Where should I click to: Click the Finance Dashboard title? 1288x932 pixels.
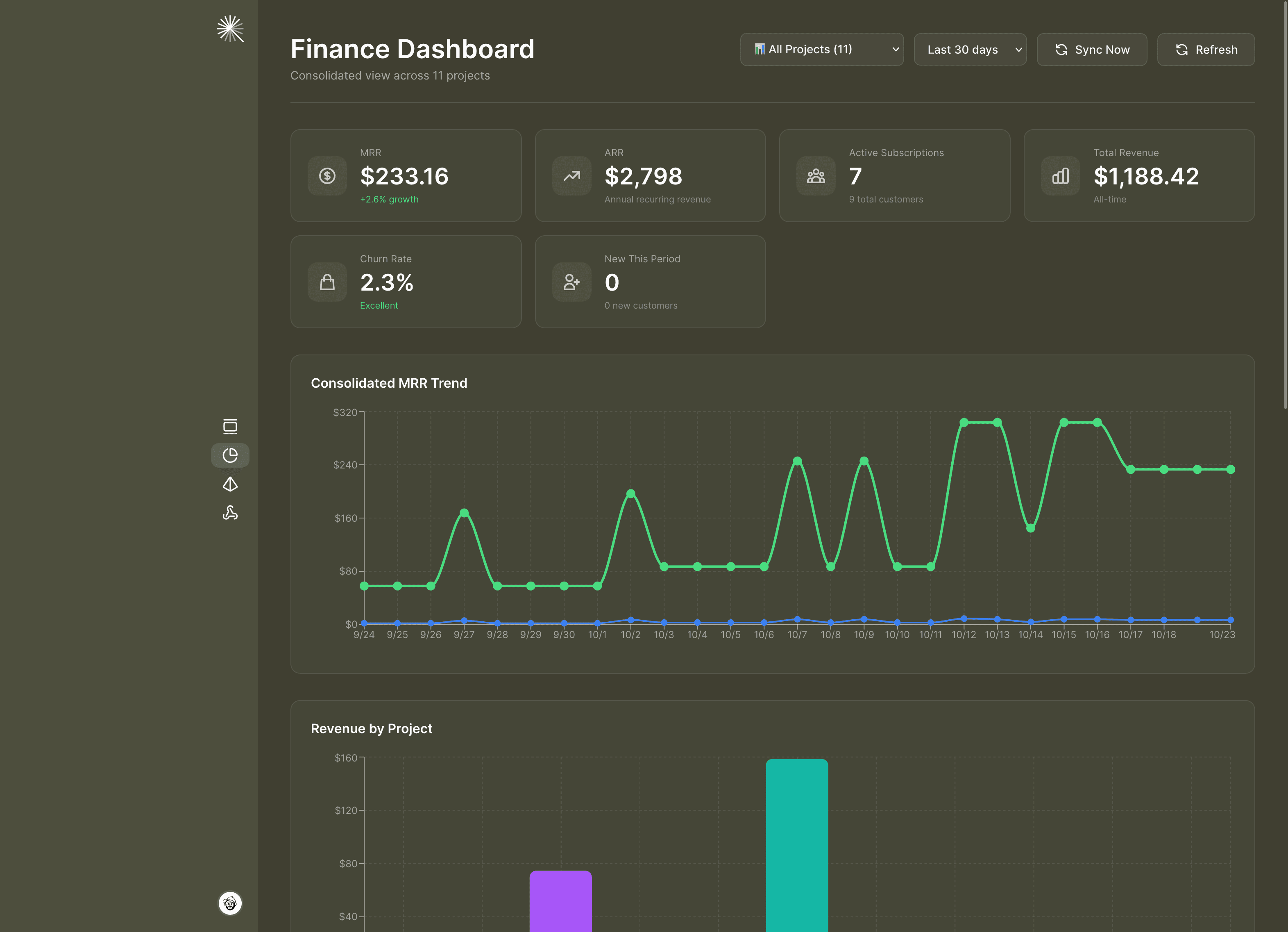pyautogui.click(x=412, y=49)
